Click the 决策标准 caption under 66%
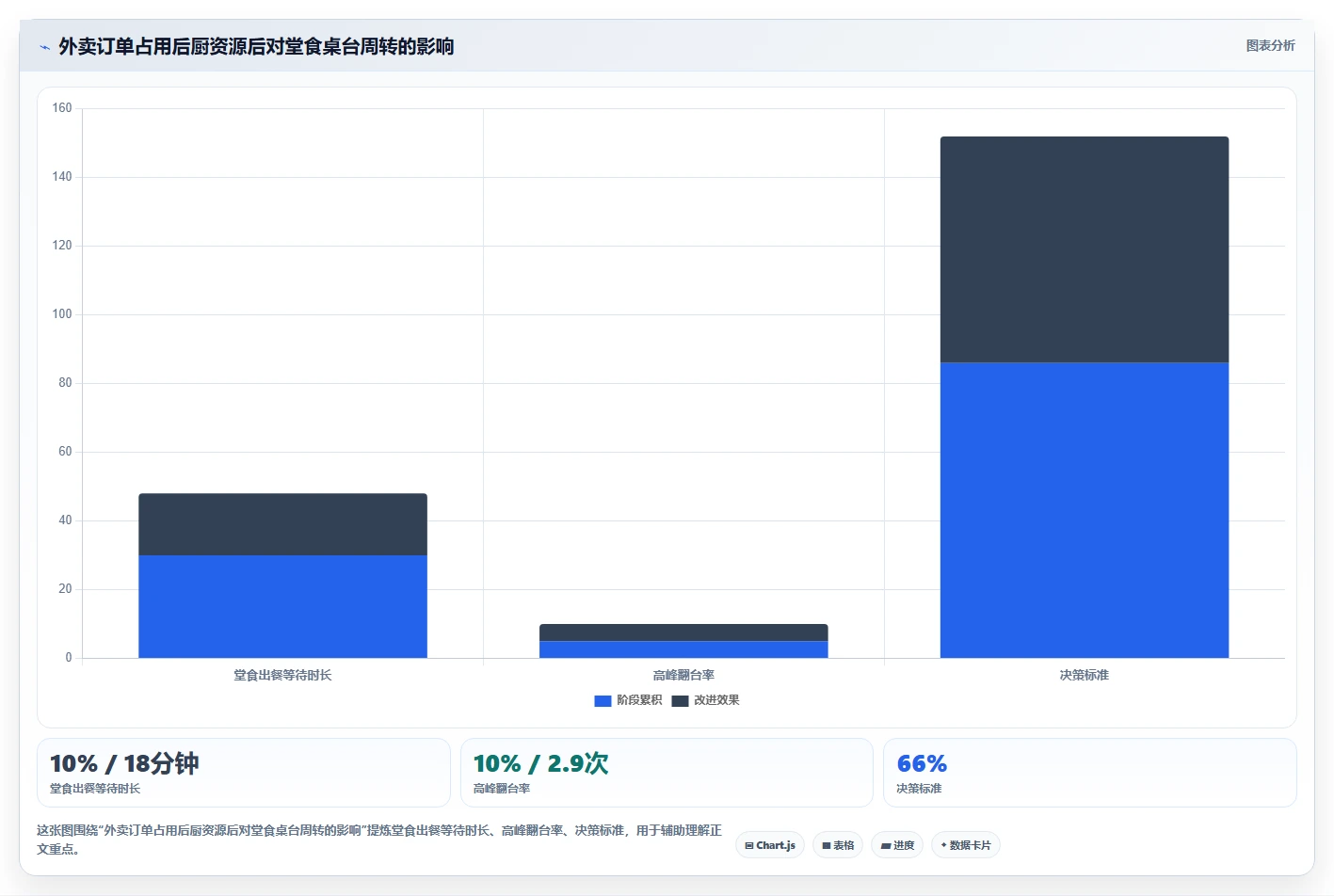 click(919, 789)
